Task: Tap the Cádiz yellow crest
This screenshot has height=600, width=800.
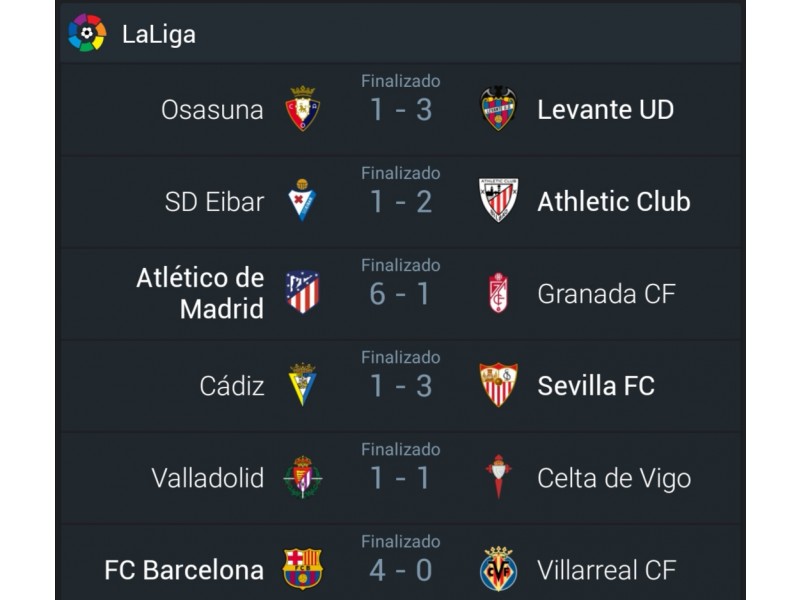Action: tap(303, 384)
